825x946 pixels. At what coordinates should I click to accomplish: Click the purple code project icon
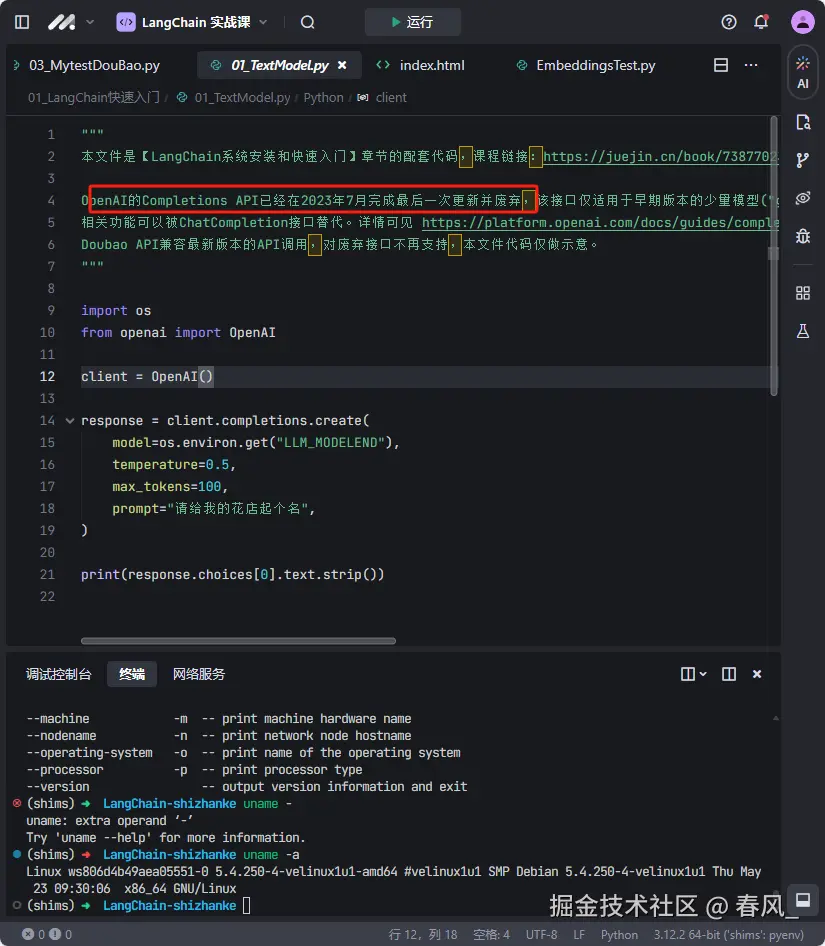(x=126, y=22)
